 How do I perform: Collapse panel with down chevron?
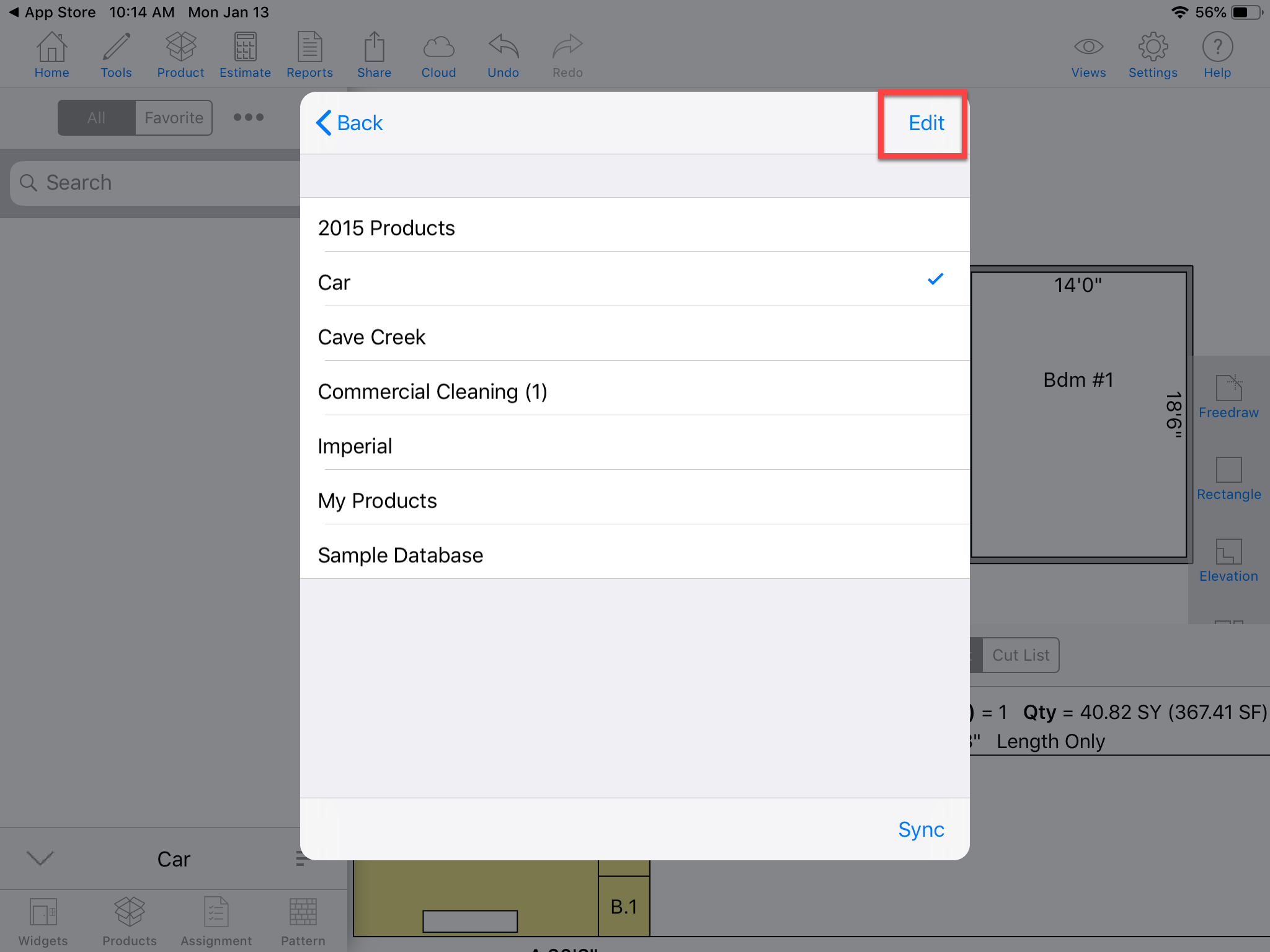click(41, 858)
